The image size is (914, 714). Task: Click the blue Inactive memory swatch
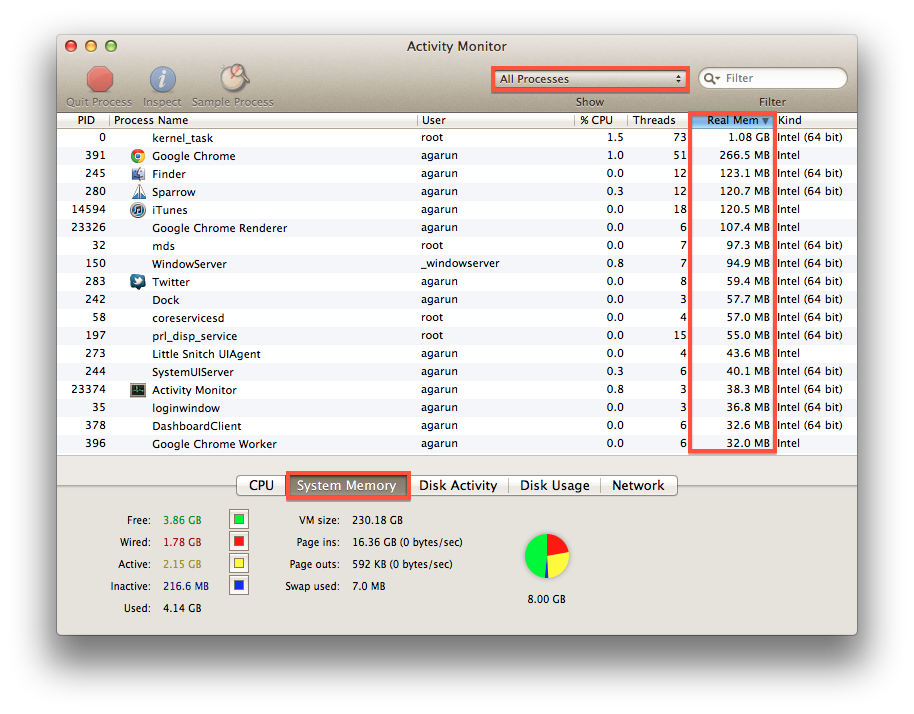click(x=239, y=585)
